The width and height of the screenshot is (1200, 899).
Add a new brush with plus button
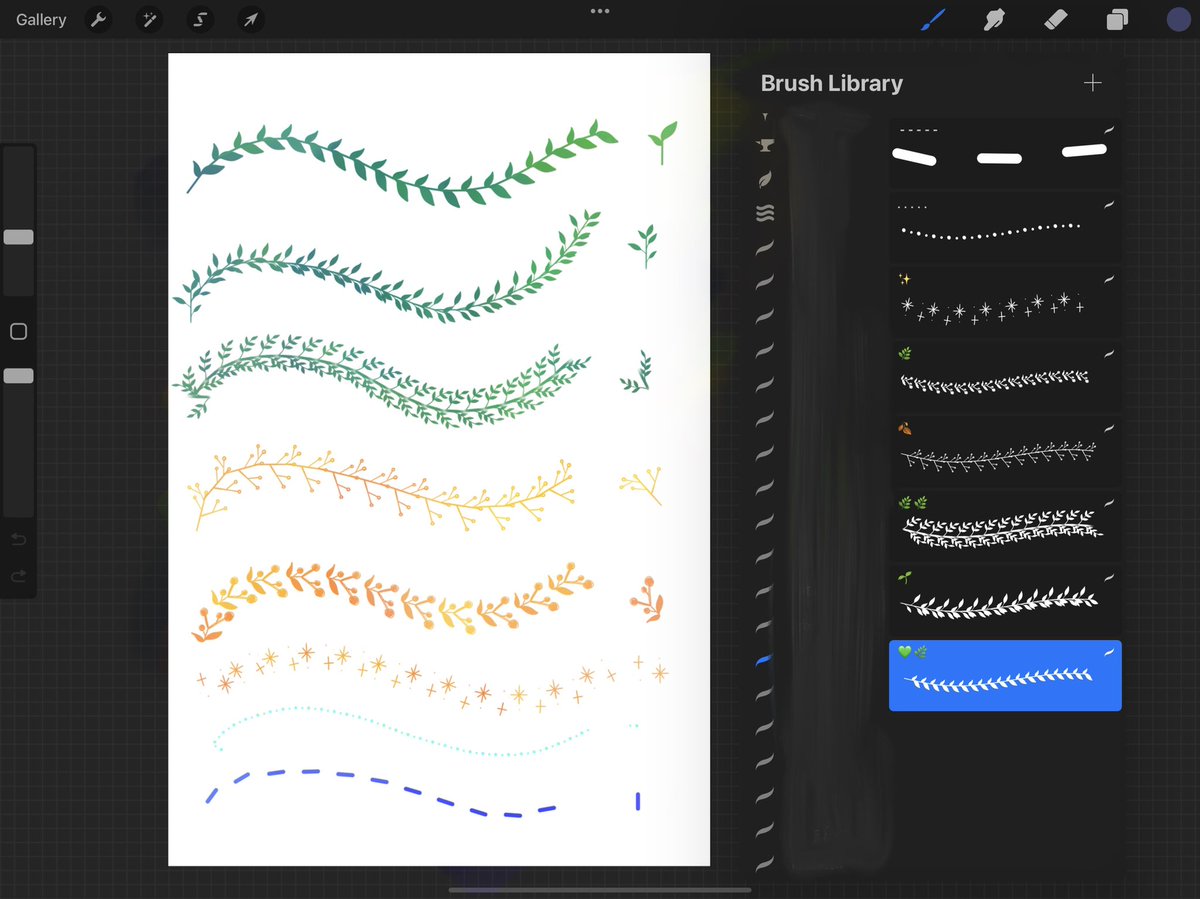1093,83
